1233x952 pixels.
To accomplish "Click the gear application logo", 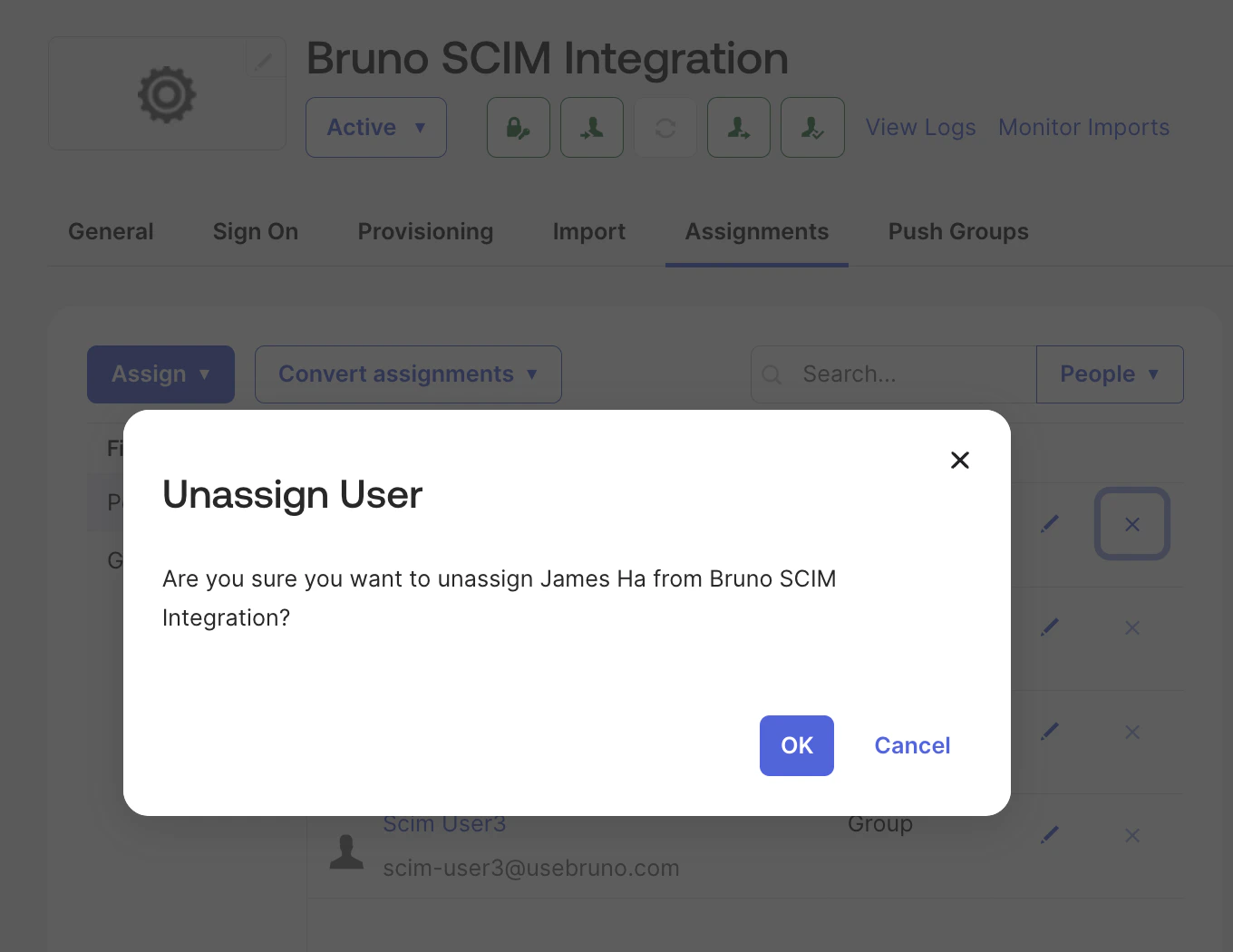I will [x=167, y=93].
